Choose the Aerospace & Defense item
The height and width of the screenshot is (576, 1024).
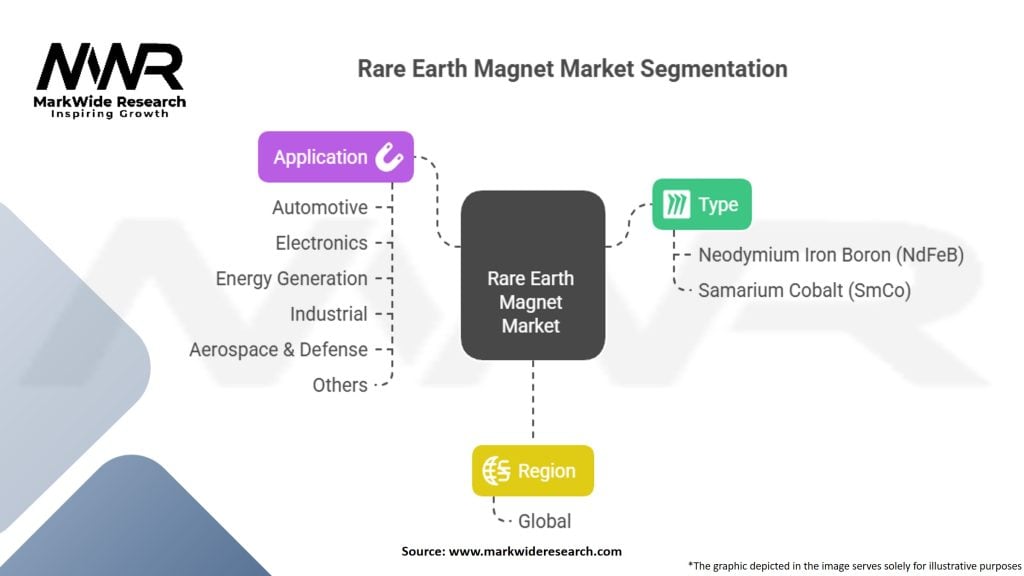pos(278,350)
